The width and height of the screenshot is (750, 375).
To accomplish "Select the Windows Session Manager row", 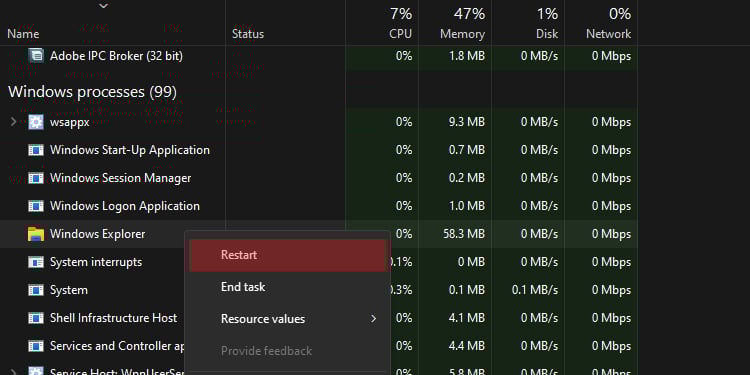I will pos(319,178).
